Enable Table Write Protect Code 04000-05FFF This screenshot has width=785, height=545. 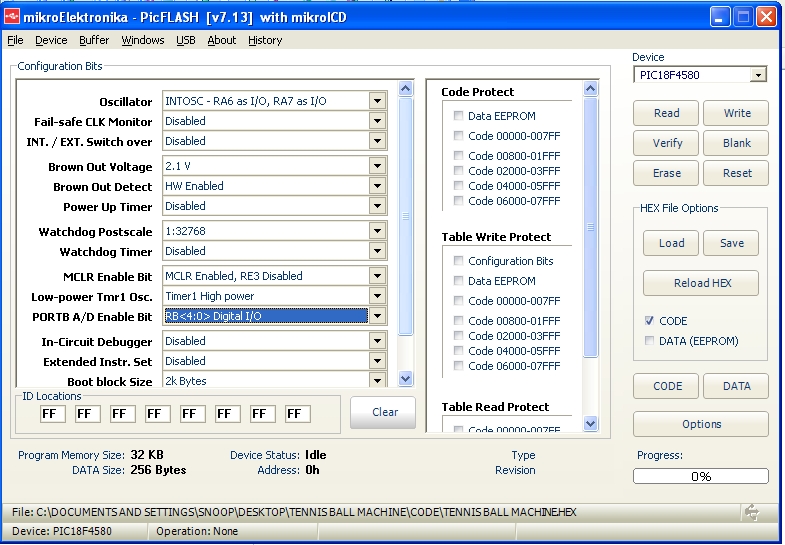(458, 350)
